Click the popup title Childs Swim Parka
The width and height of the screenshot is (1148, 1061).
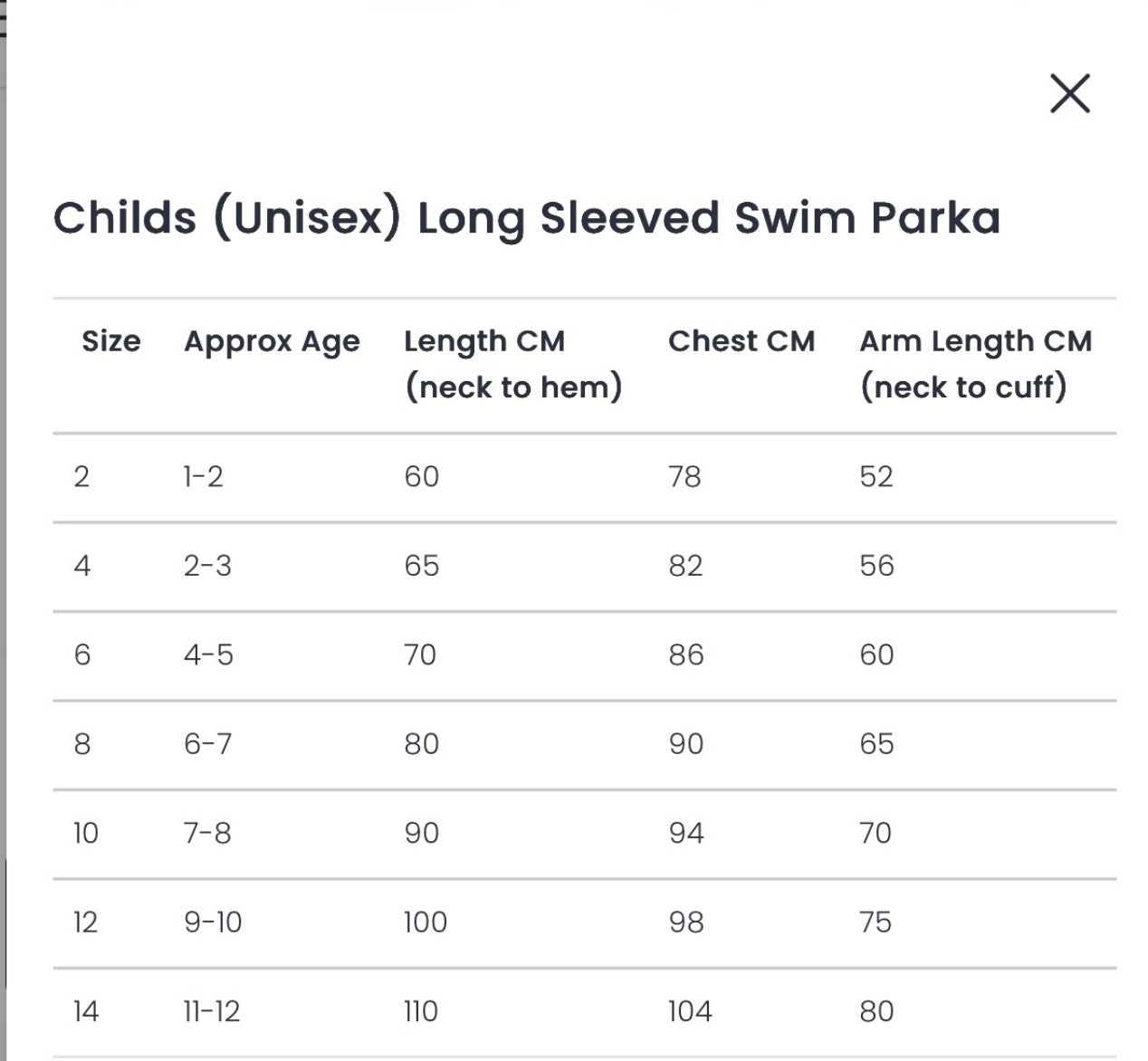(x=526, y=218)
